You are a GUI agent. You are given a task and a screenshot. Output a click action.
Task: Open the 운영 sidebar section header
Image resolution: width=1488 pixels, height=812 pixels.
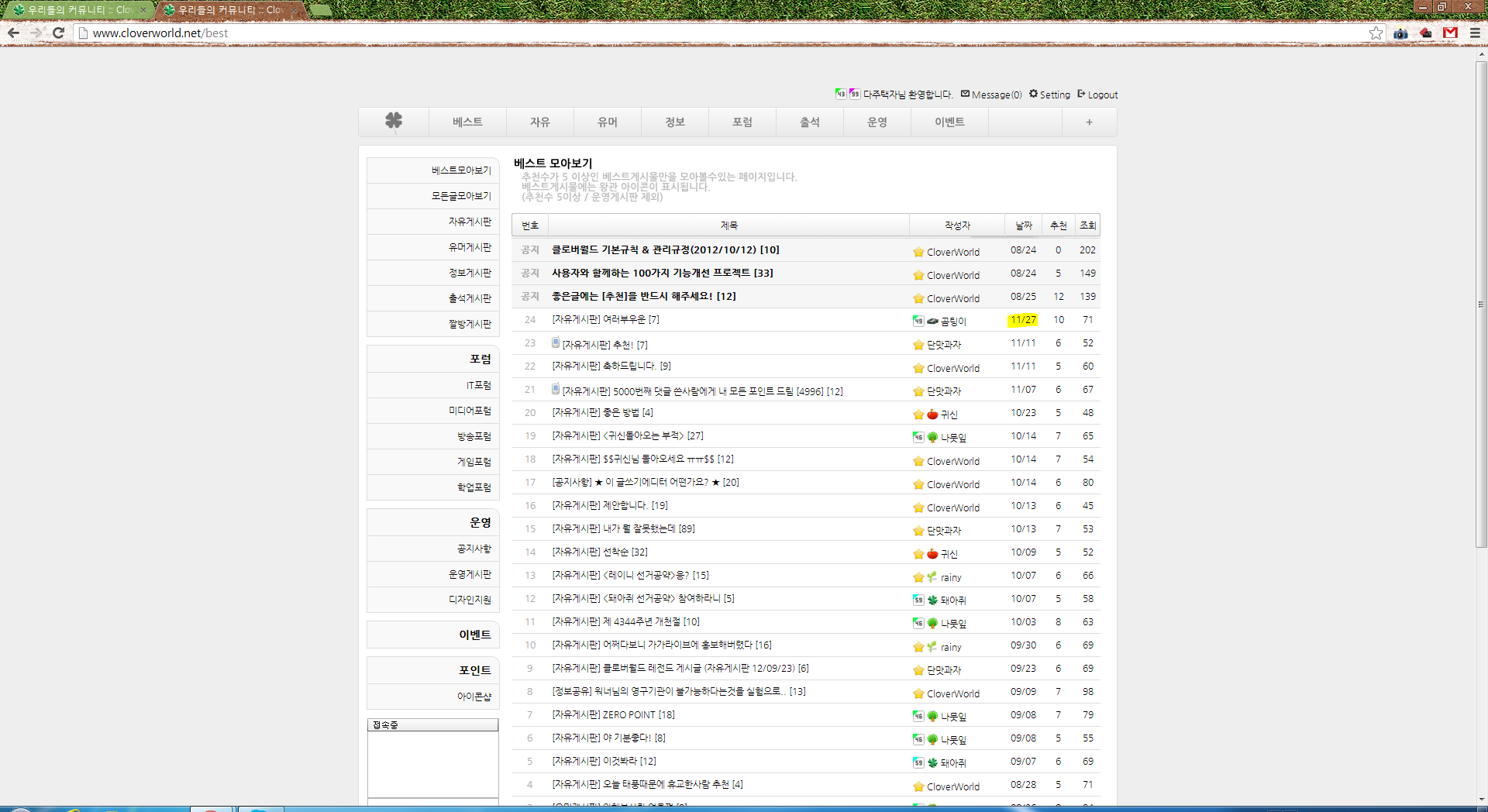(480, 522)
